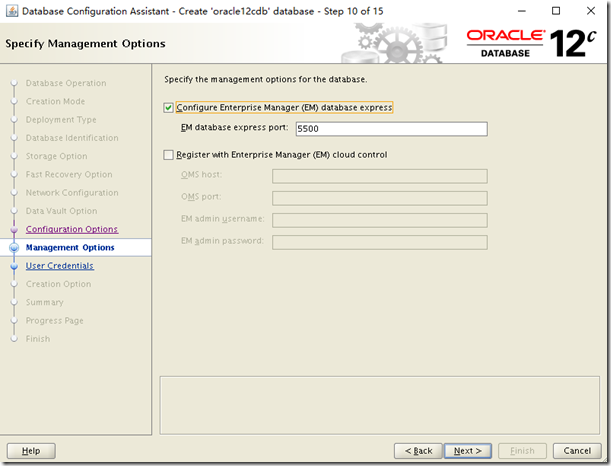Click the EM database express port field
The height and width of the screenshot is (466, 611).
coord(391,129)
